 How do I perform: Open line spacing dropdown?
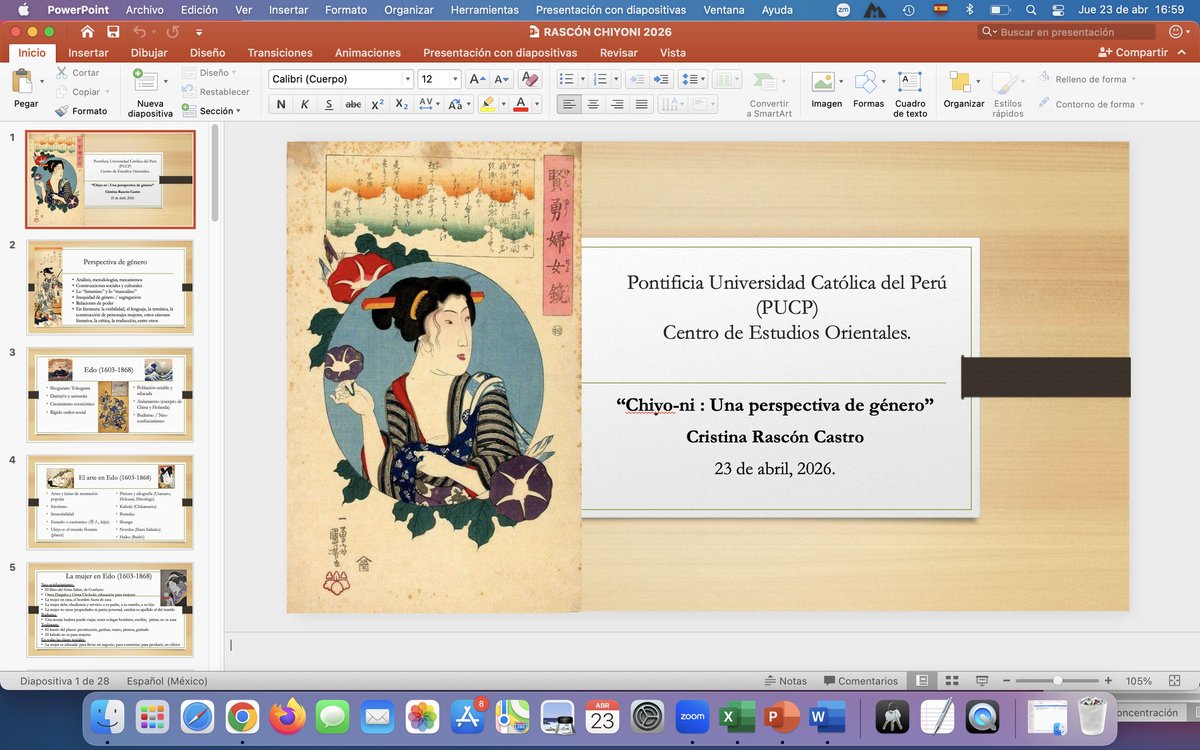(691, 79)
